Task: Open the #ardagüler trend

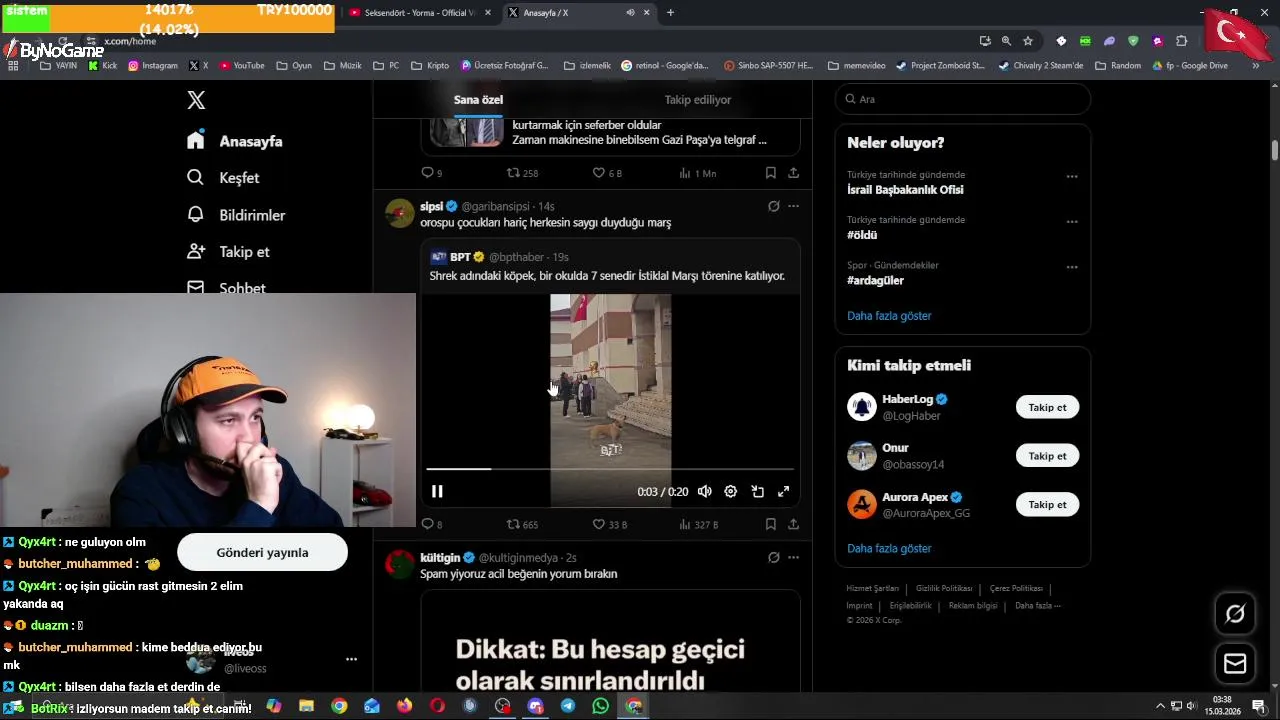Action: pyautogui.click(x=875, y=281)
